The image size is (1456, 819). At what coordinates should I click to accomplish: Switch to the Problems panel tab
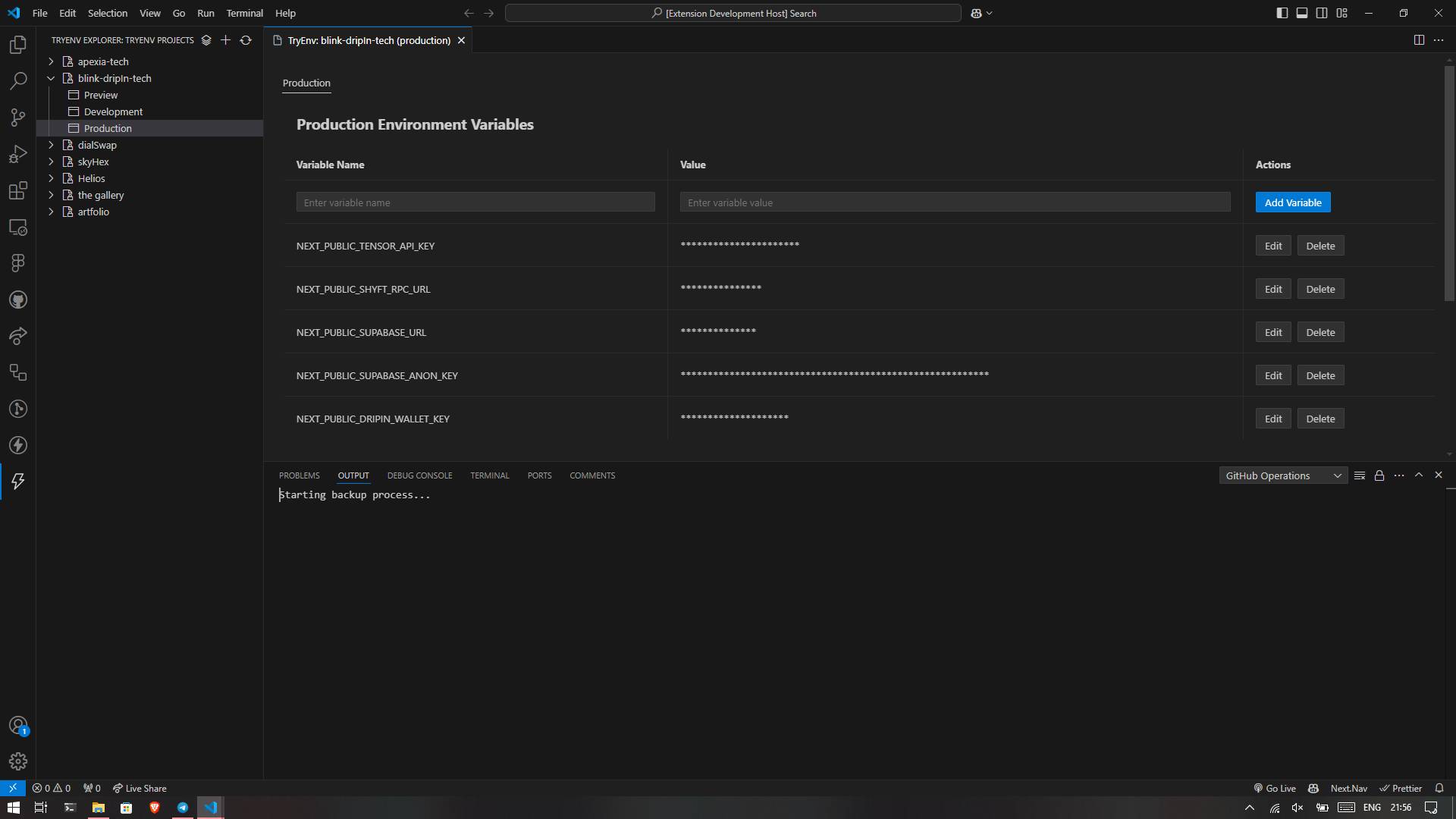click(x=300, y=475)
